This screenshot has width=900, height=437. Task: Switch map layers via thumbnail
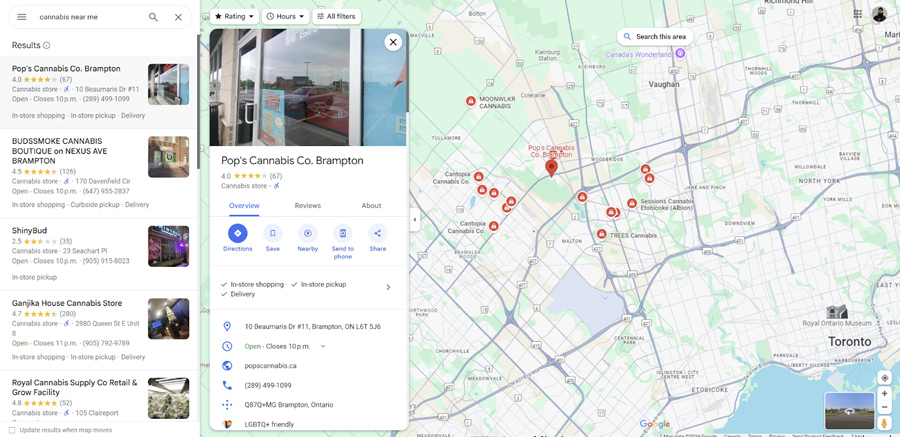coord(849,411)
